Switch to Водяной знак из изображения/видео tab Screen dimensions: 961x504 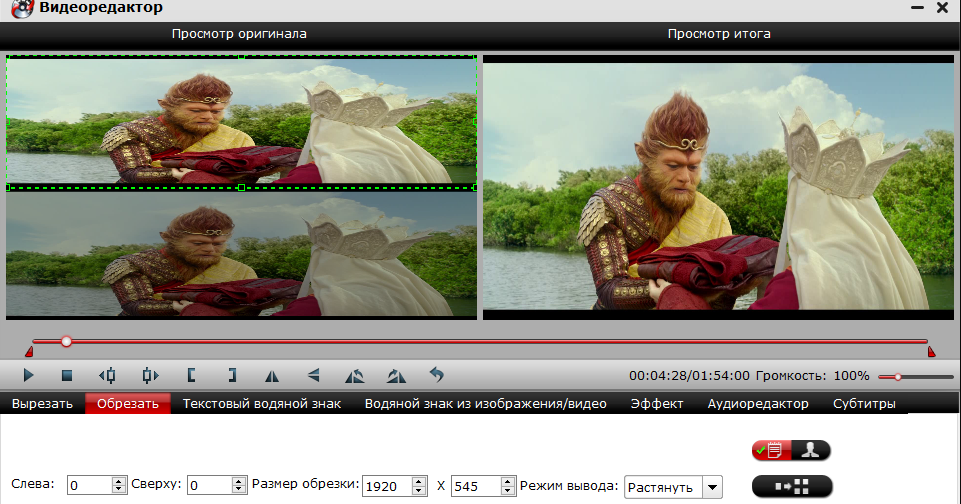click(x=485, y=403)
